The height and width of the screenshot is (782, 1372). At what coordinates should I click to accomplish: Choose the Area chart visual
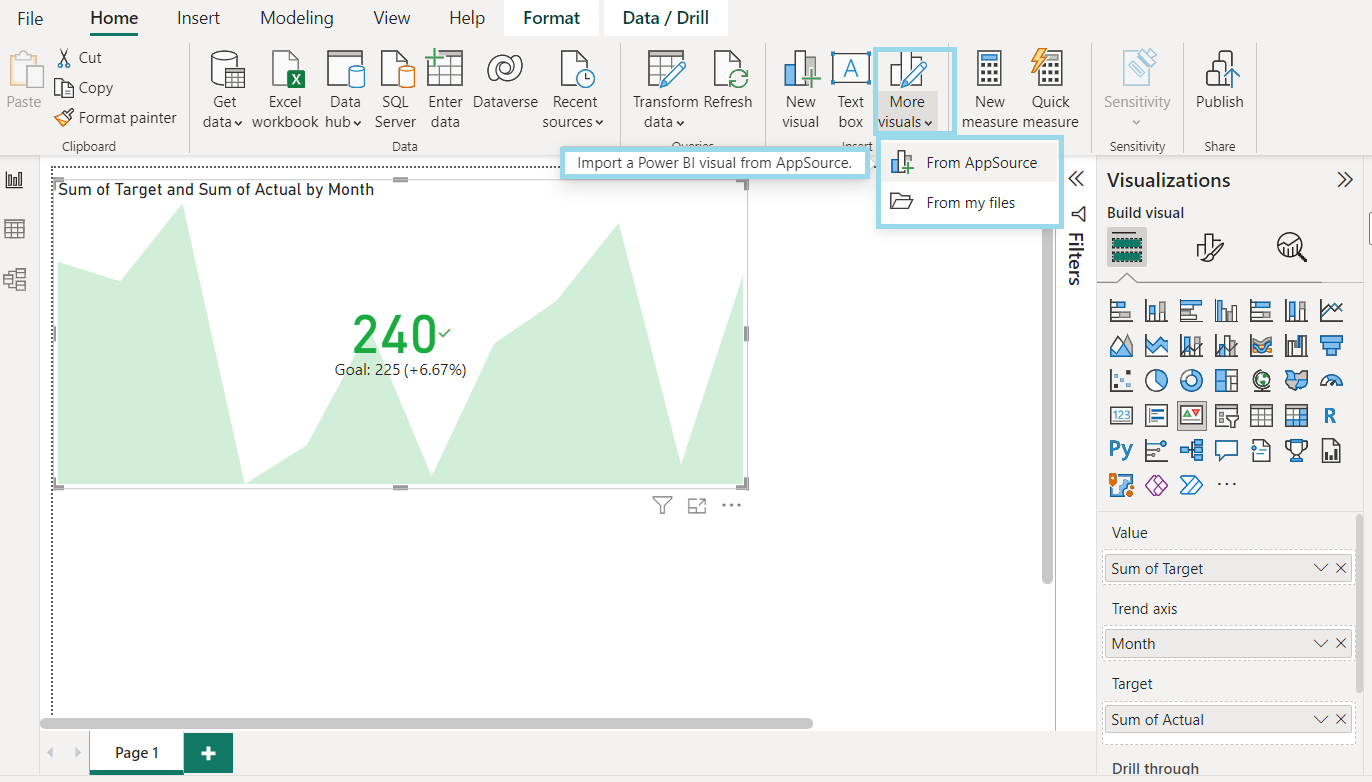pos(1121,346)
